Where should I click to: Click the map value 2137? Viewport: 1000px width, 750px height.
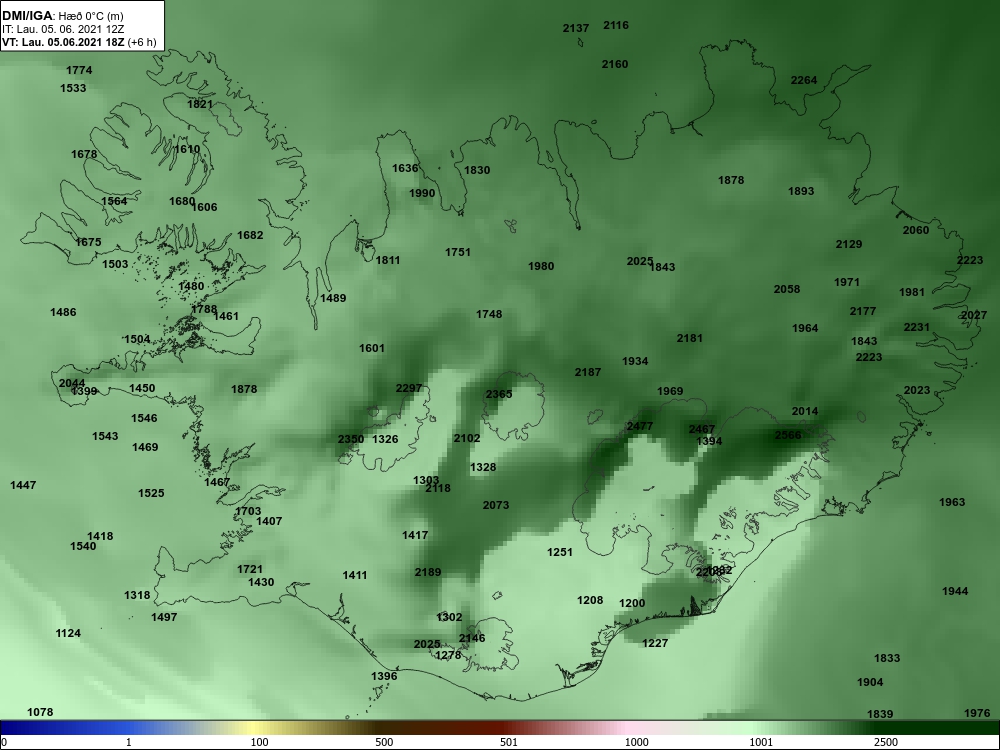point(576,28)
